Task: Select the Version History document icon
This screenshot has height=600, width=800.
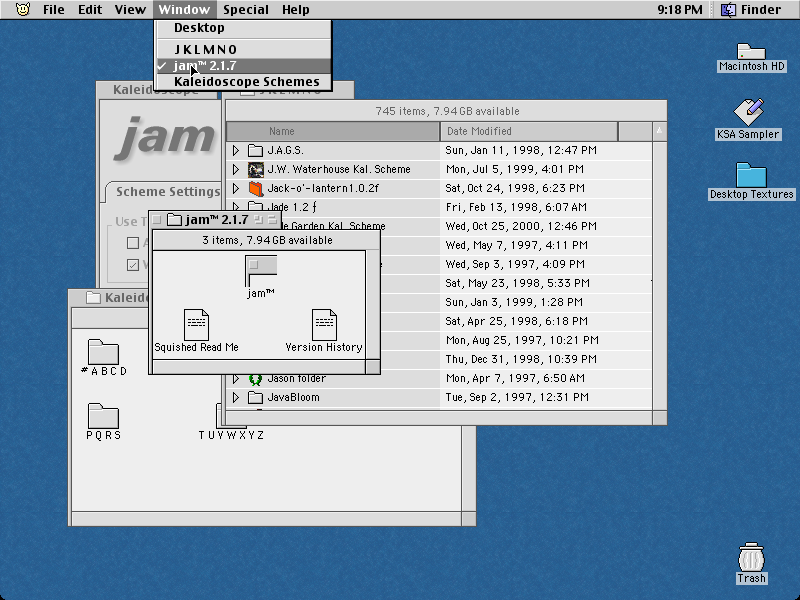Action: 324,324
